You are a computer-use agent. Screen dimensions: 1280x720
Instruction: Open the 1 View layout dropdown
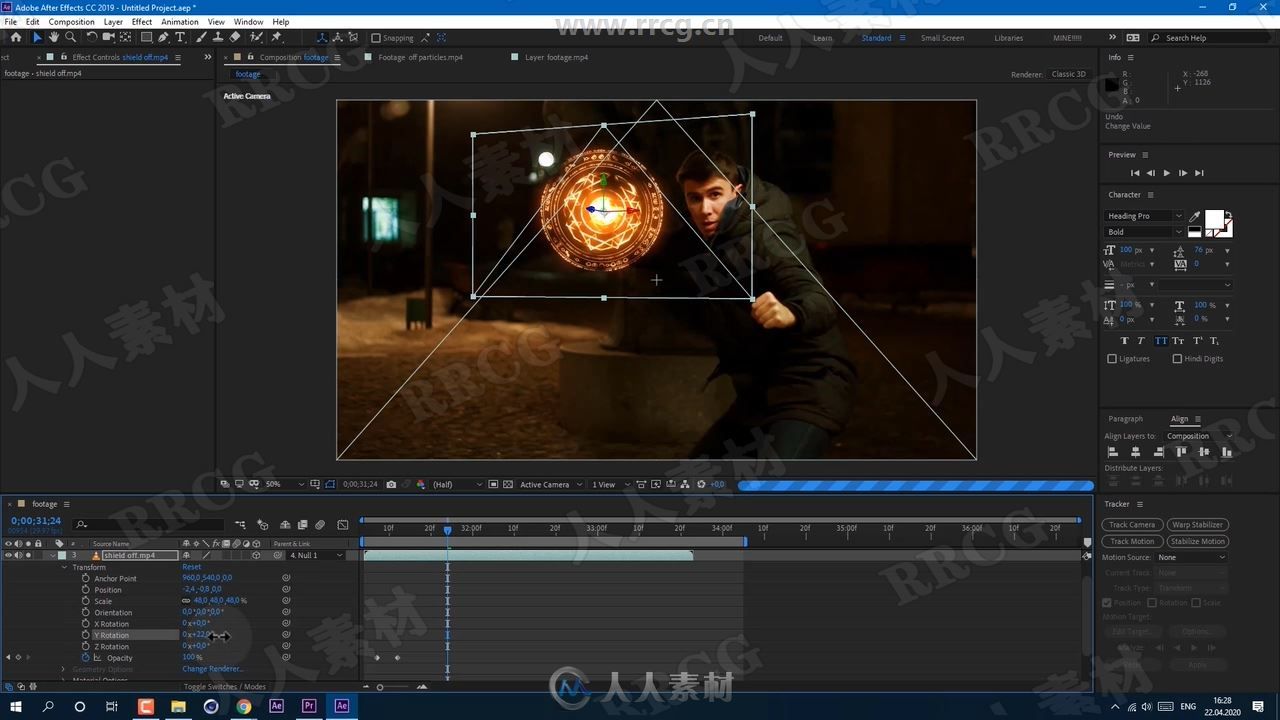pos(611,484)
